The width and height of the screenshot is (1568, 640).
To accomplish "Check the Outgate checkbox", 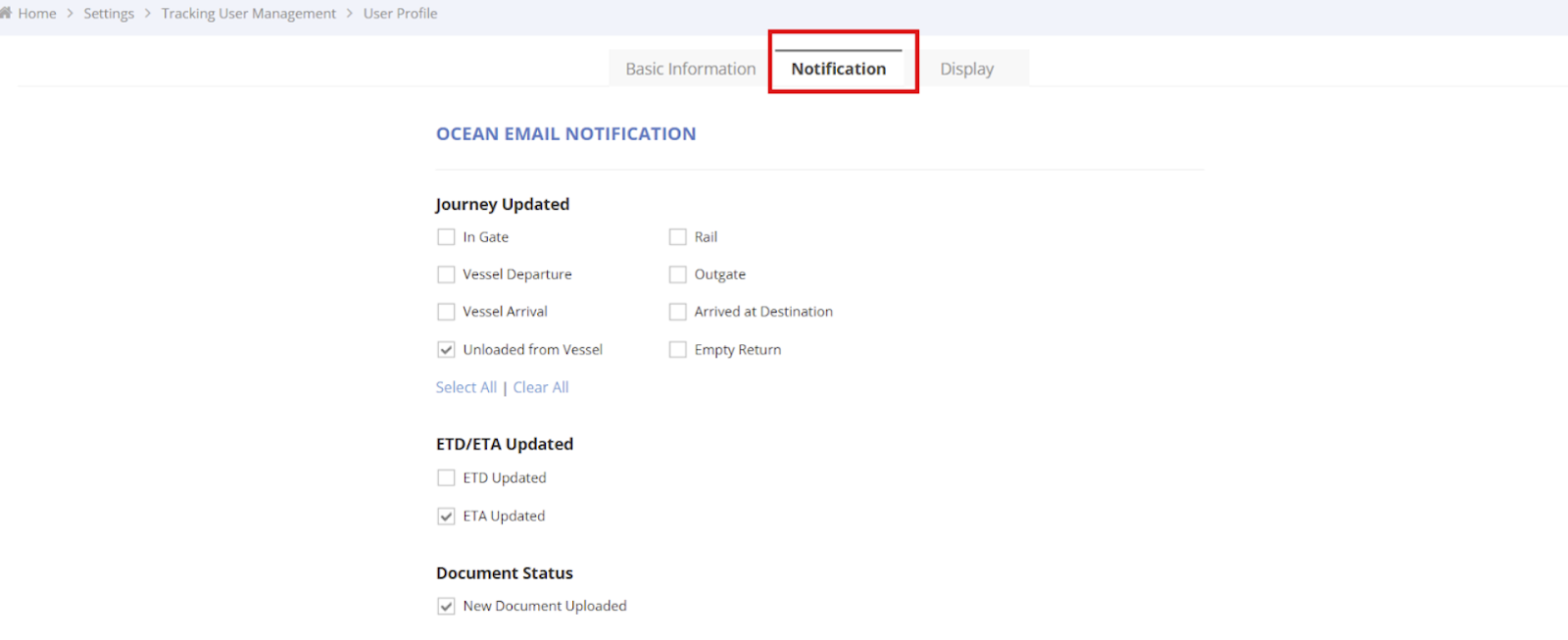I will (x=677, y=274).
